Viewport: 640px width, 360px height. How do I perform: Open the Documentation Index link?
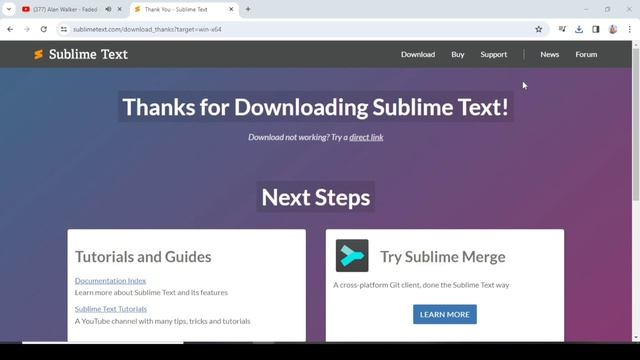click(x=110, y=281)
